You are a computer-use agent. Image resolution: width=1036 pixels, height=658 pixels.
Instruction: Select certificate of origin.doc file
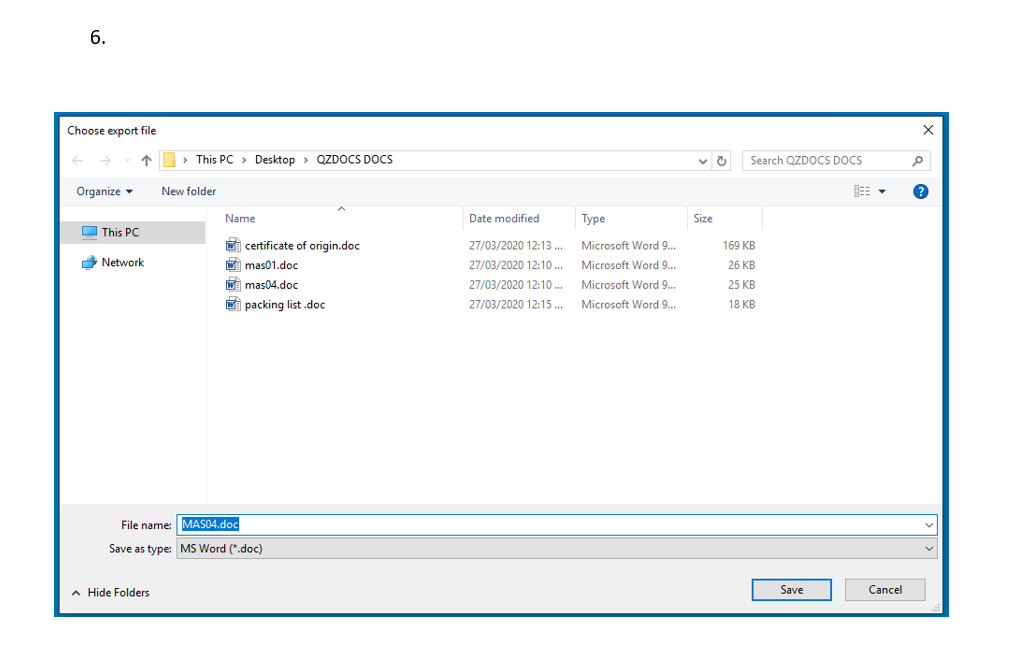point(302,246)
